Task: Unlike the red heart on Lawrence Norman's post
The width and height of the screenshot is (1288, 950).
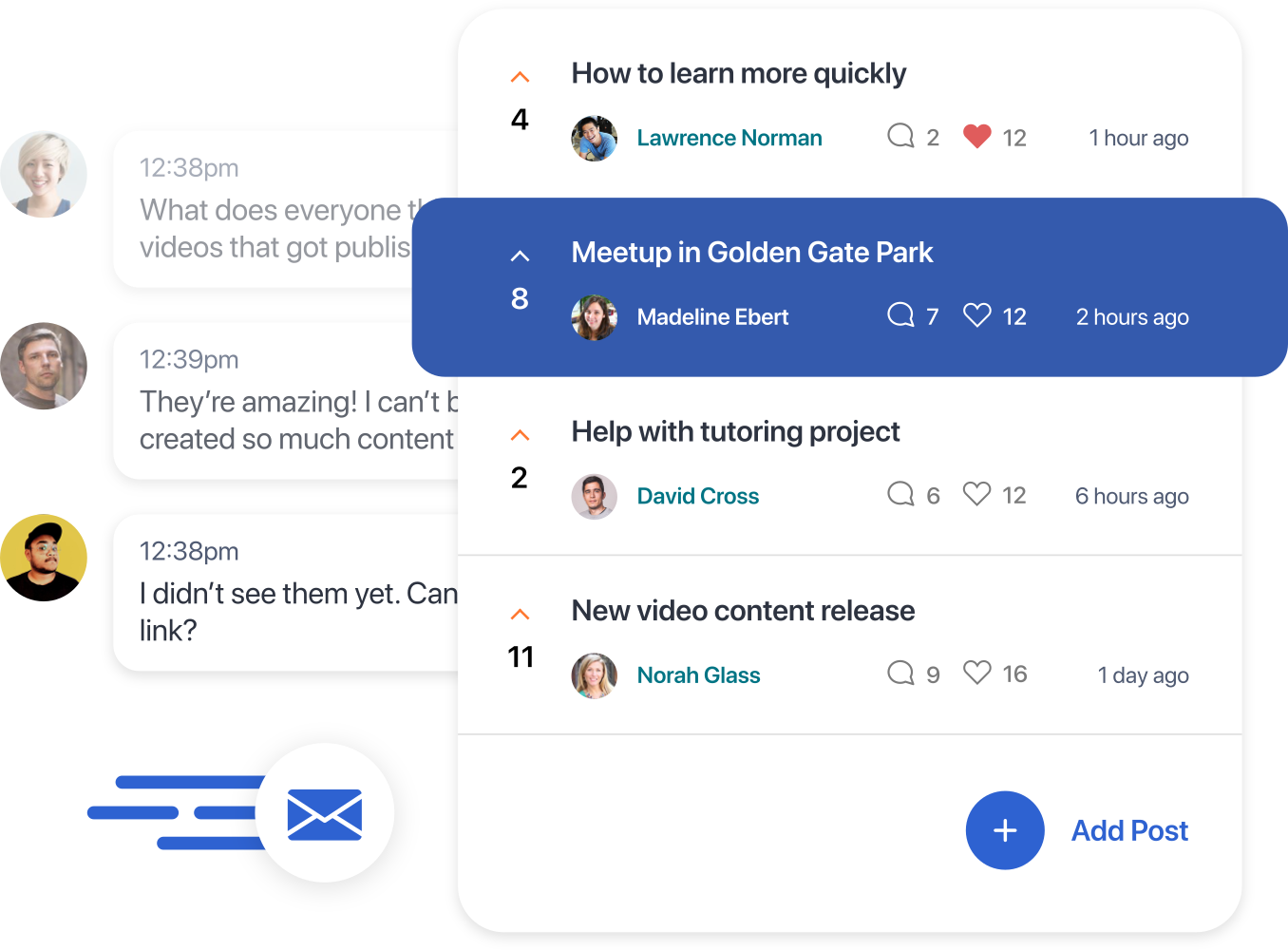Action: (x=976, y=137)
